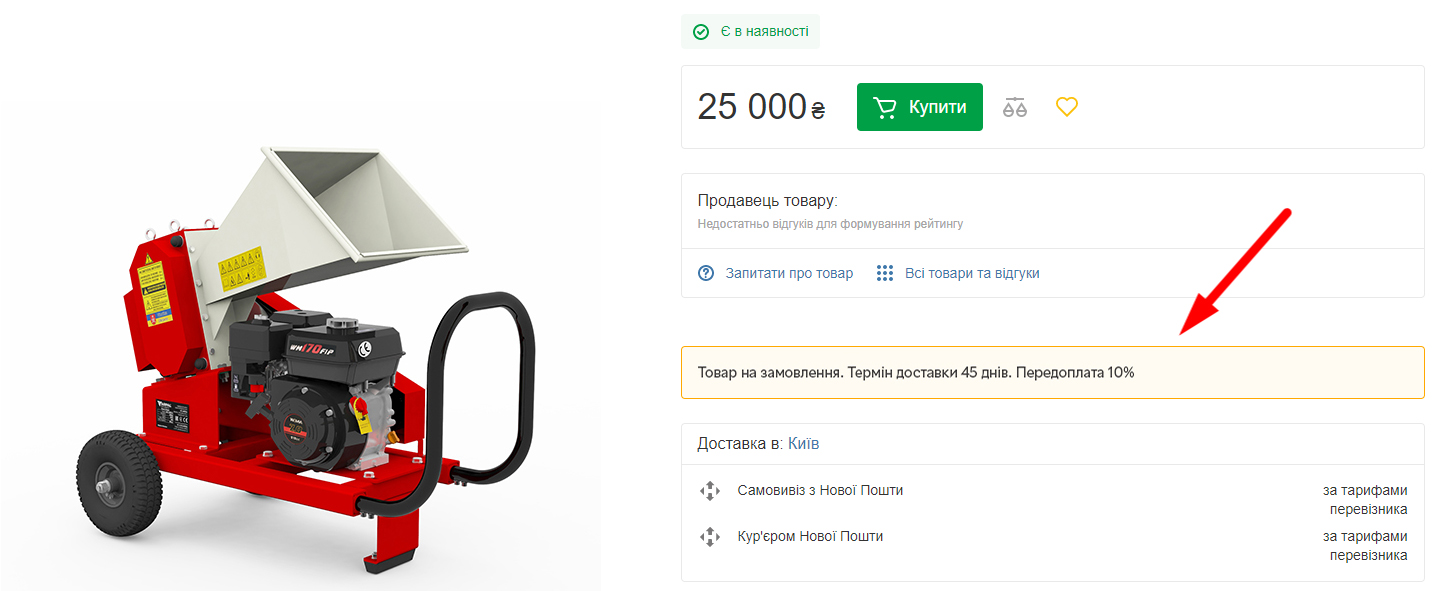Viewport: 1434px width, 591px height.
Task: Click the green checkmark availability icon
Action: click(701, 32)
